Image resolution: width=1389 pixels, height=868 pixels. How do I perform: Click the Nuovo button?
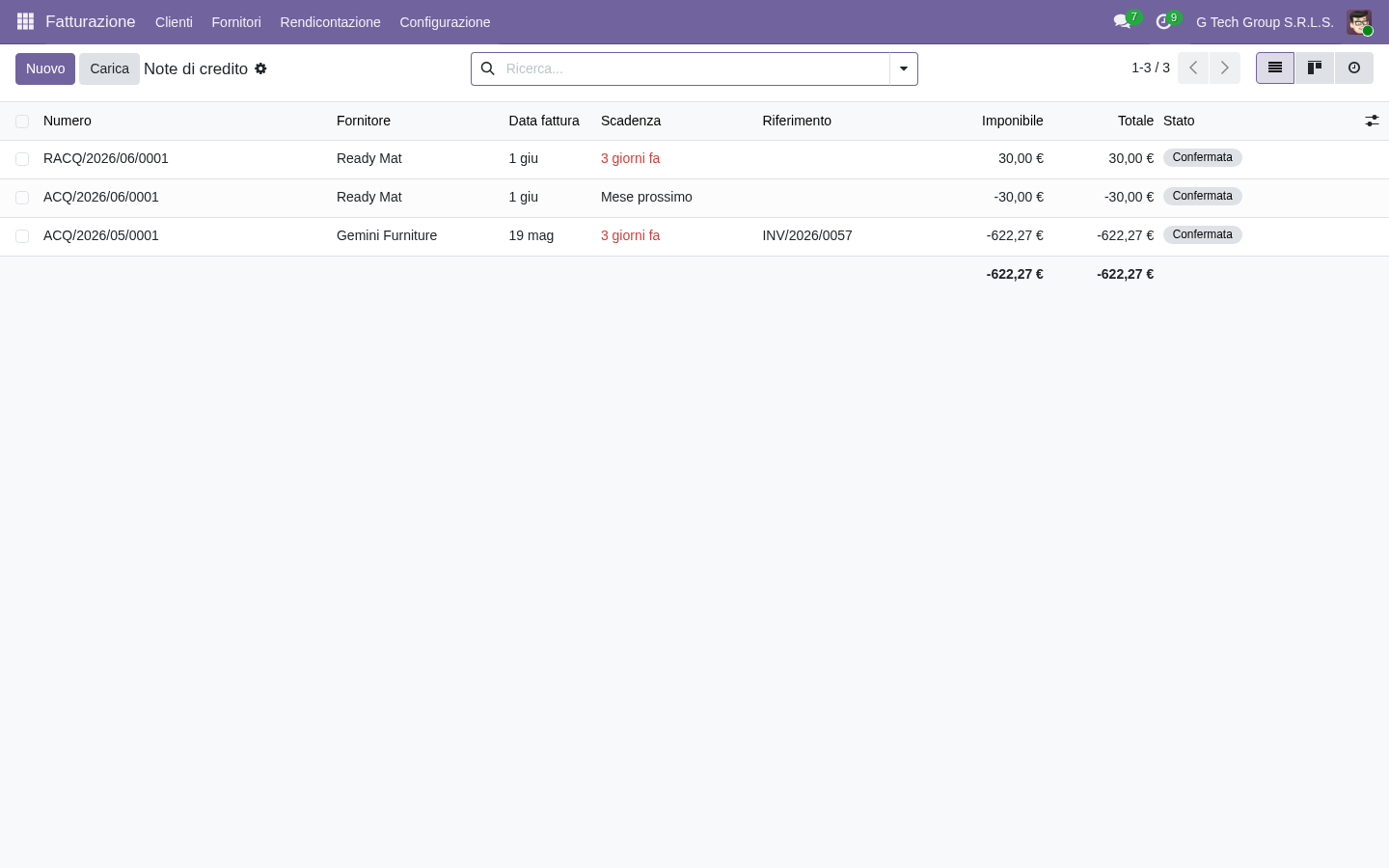coord(45,68)
